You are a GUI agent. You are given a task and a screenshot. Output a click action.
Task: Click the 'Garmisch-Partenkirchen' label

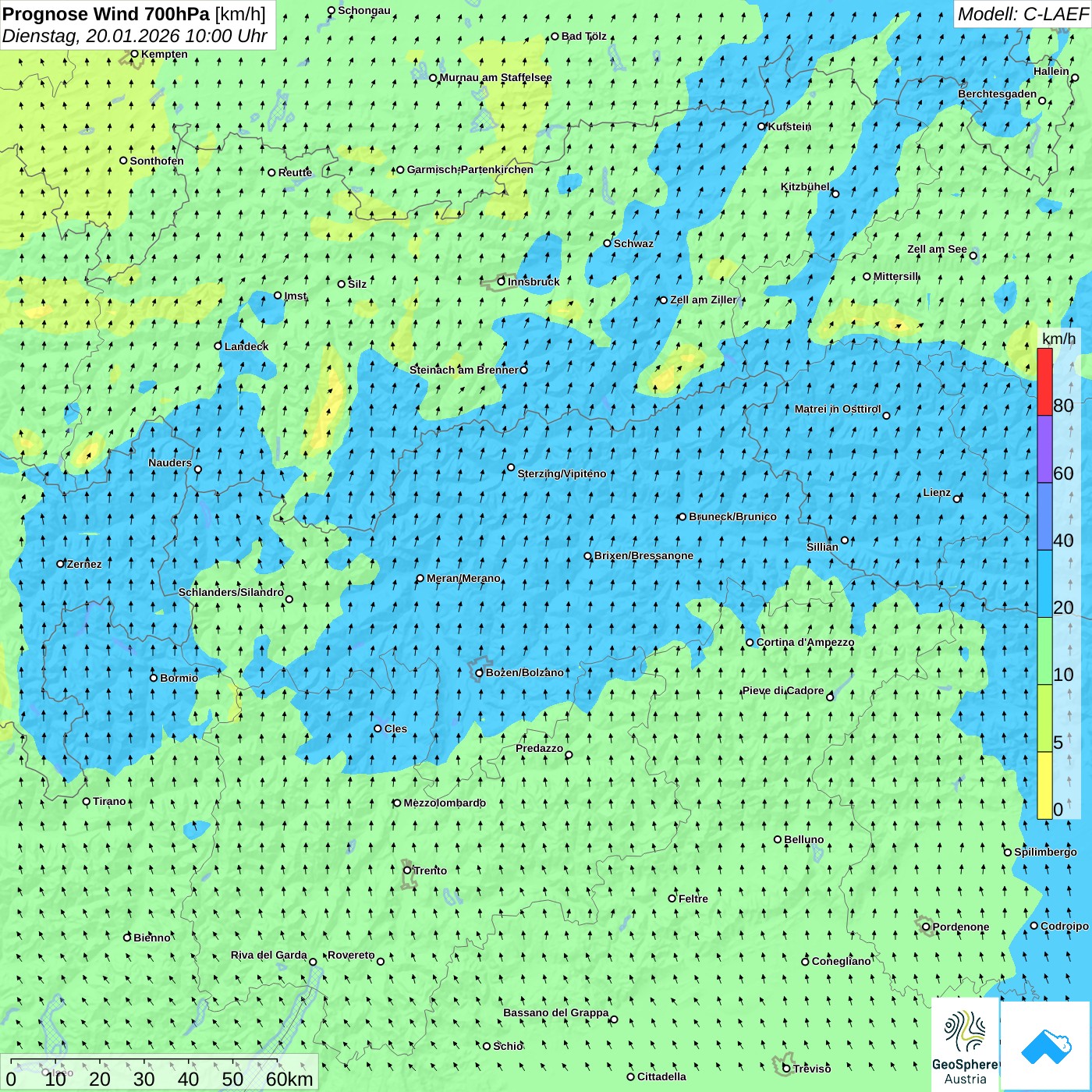(x=470, y=169)
